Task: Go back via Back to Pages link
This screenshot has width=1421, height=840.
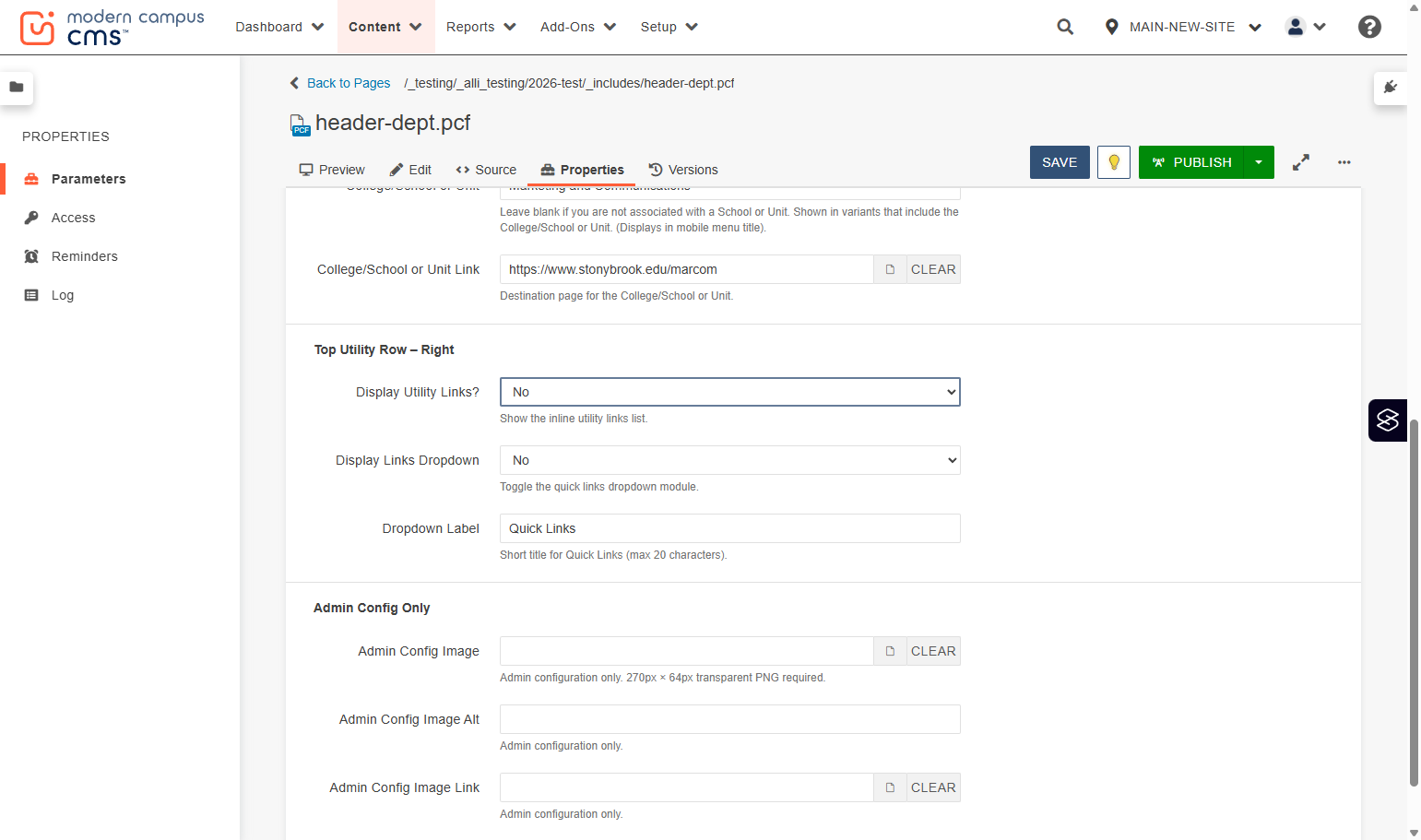Action: coord(339,83)
